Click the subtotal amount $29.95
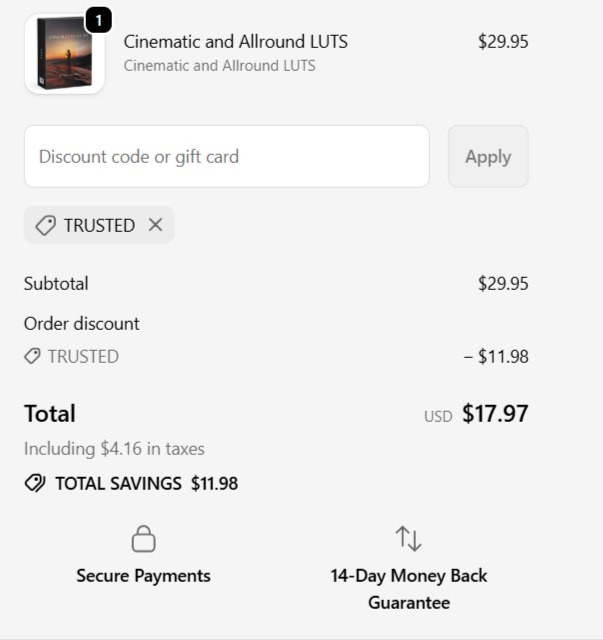Image resolution: width=603 pixels, height=640 pixels. click(x=502, y=283)
